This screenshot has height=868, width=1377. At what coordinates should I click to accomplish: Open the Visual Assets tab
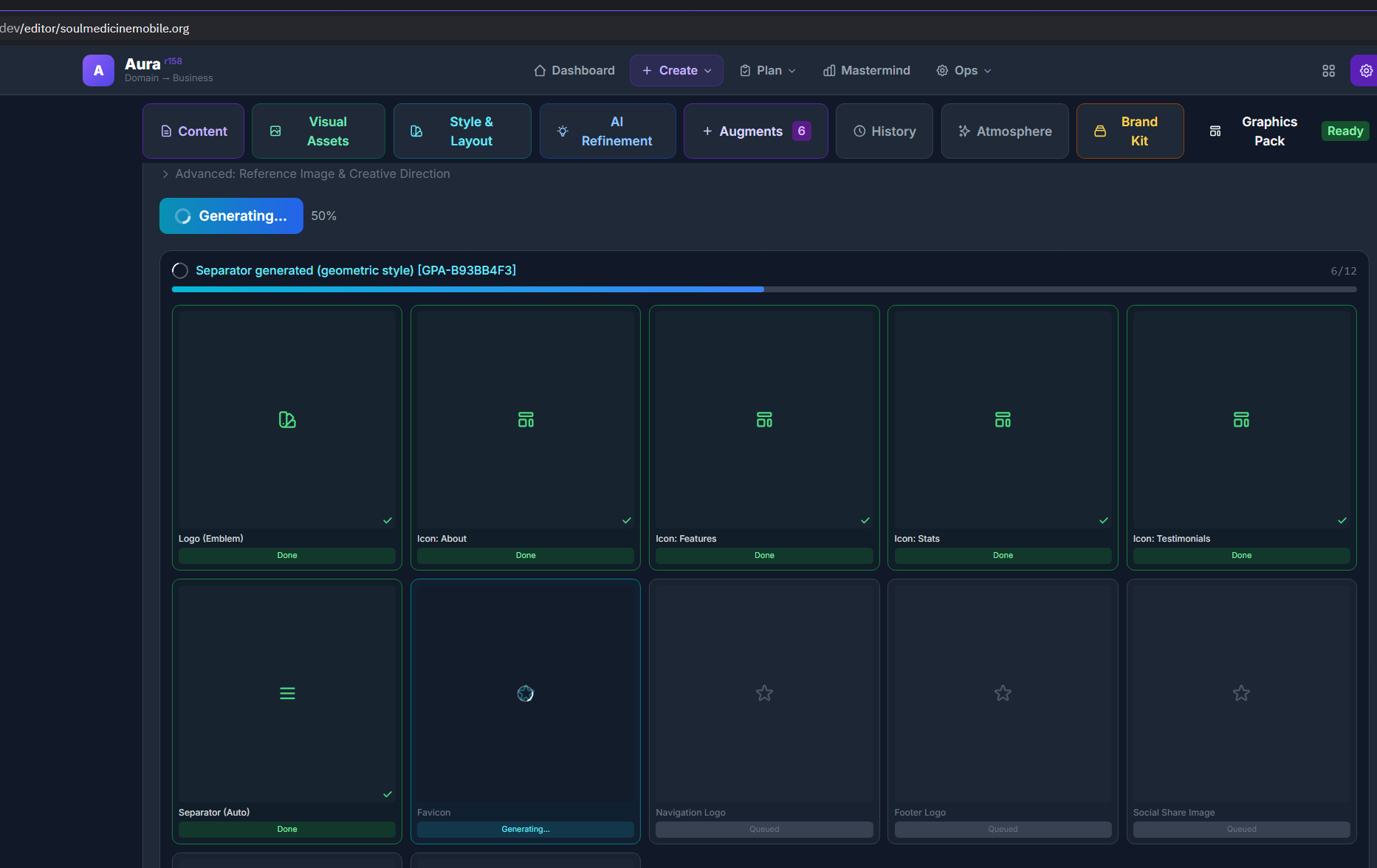pos(318,131)
